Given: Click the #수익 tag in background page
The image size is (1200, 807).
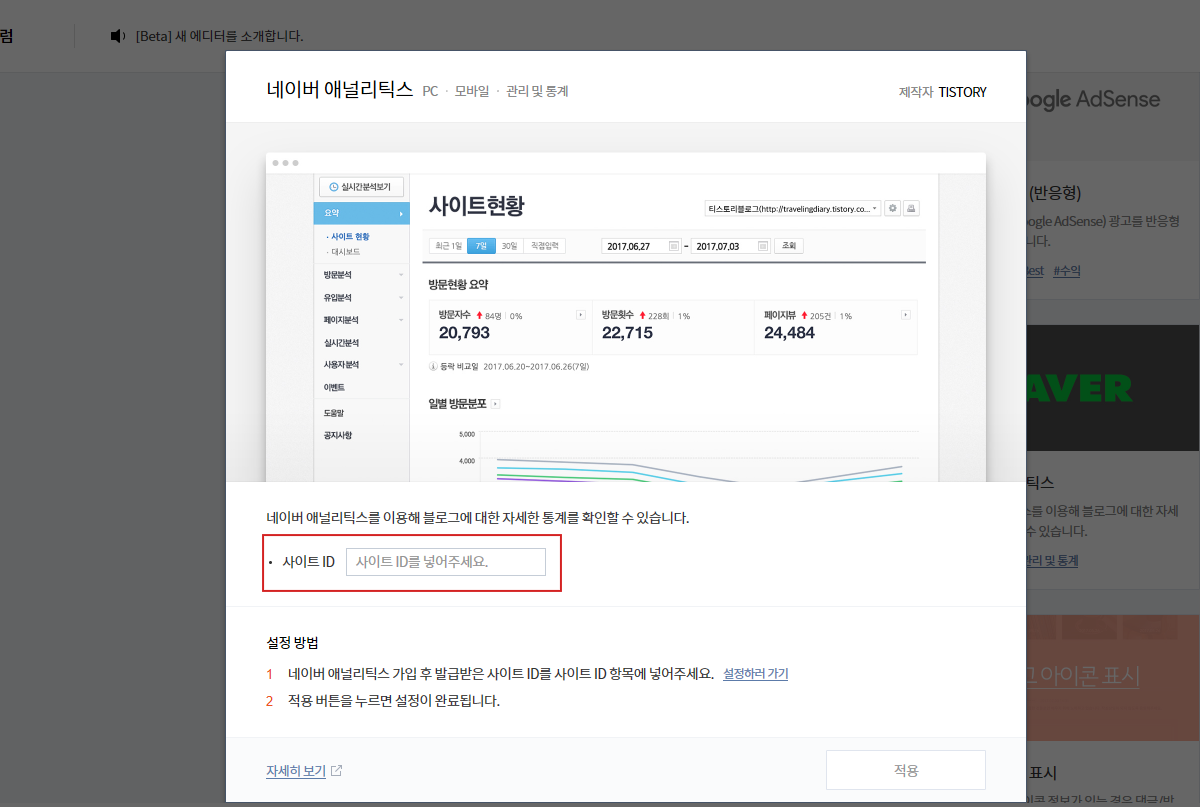Looking at the screenshot, I should (1067, 271).
